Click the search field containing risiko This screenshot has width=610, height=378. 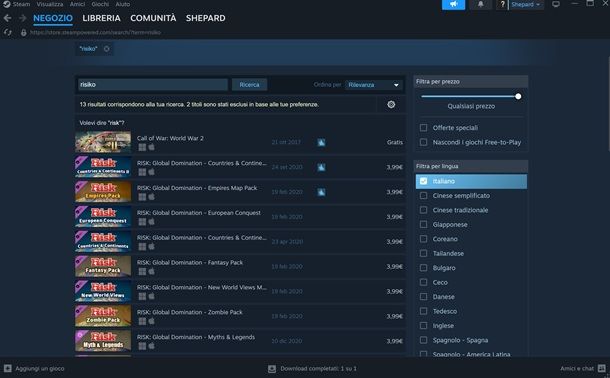click(153, 85)
